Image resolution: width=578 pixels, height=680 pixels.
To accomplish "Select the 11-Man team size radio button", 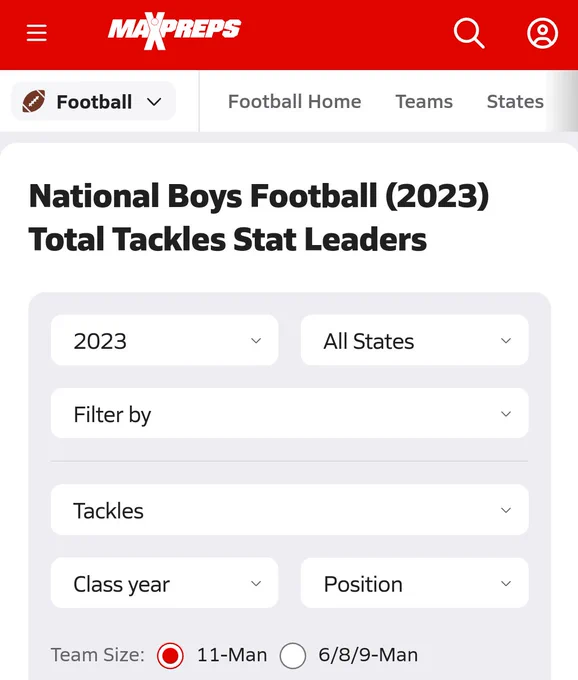I will (170, 655).
